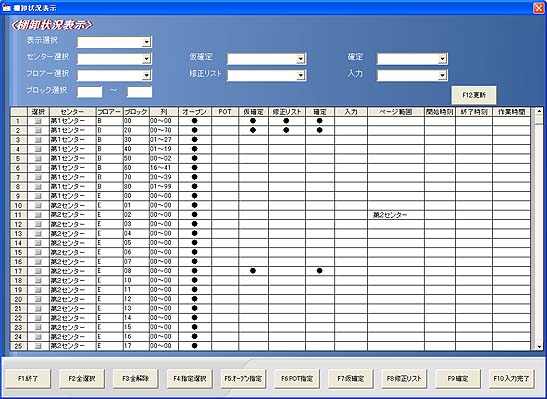Check the selection box for row 3

38,140
